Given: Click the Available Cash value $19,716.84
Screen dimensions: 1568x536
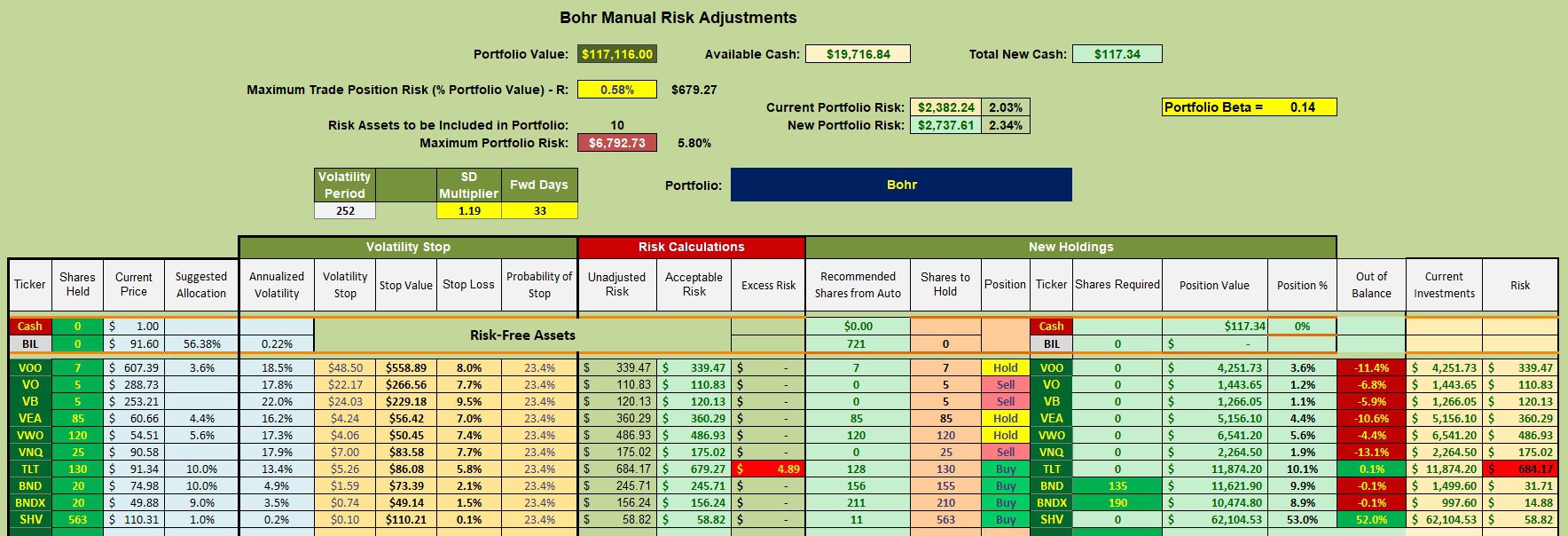Looking at the screenshot, I should (858, 54).
